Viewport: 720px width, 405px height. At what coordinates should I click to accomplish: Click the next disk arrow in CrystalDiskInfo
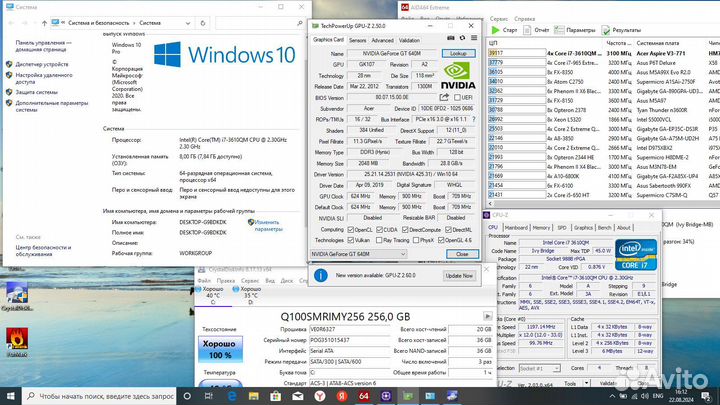point(487,316)
